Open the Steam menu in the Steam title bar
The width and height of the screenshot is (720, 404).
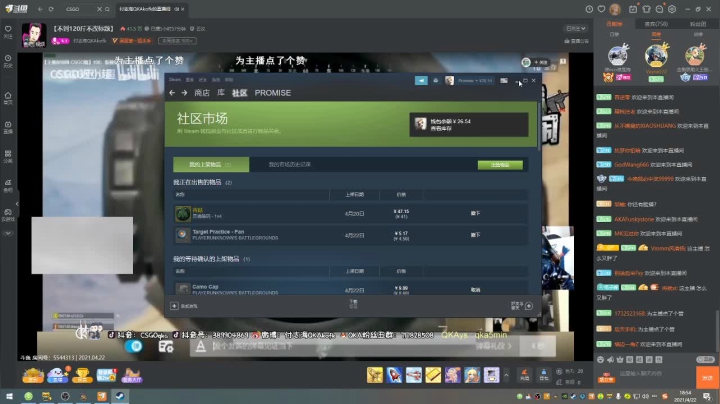[x=175, y=80]
